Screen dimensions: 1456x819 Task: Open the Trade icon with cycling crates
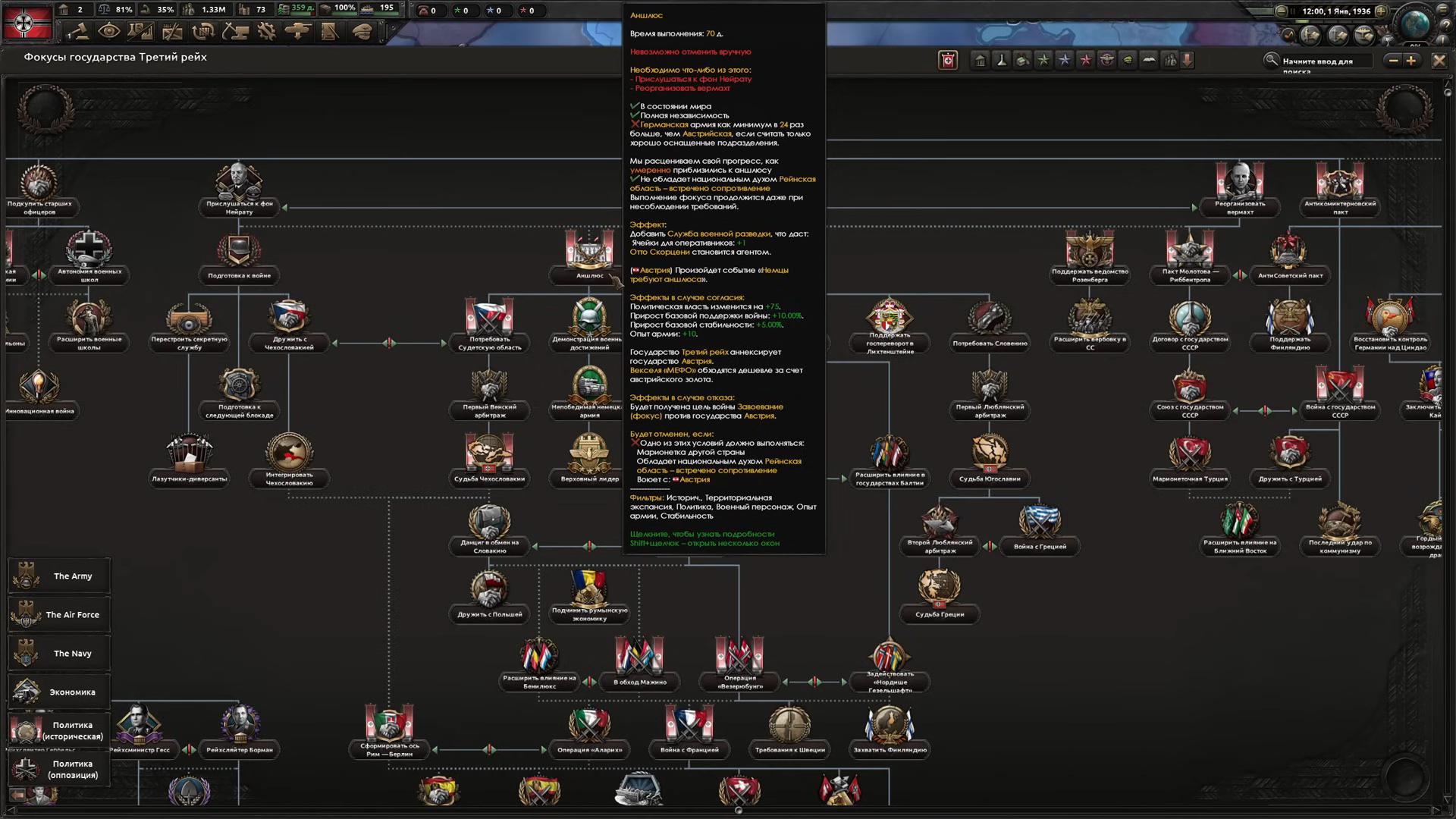tap(203, 31)
